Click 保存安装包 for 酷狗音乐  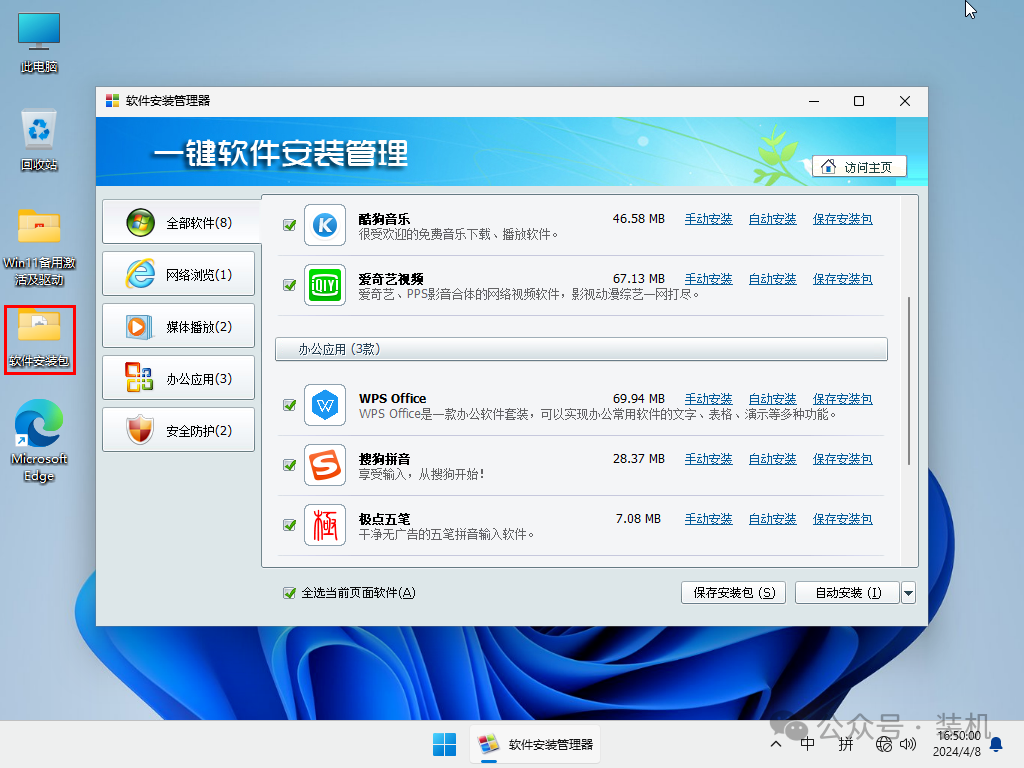(842, 219)
